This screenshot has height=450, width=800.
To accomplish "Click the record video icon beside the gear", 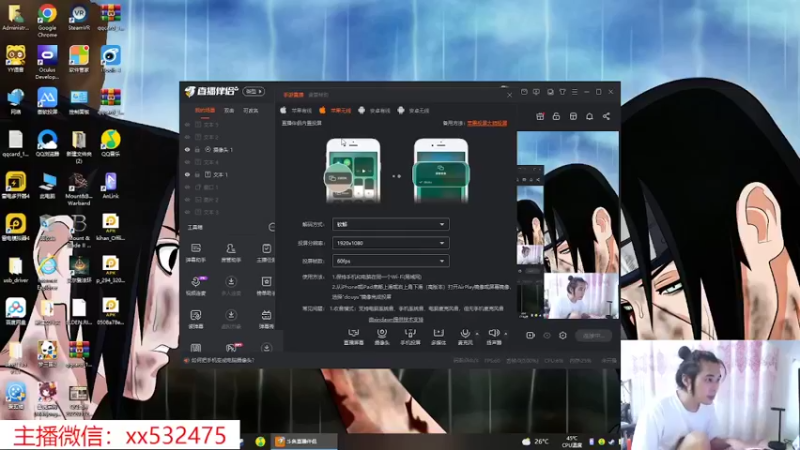I will pos(530,335).
